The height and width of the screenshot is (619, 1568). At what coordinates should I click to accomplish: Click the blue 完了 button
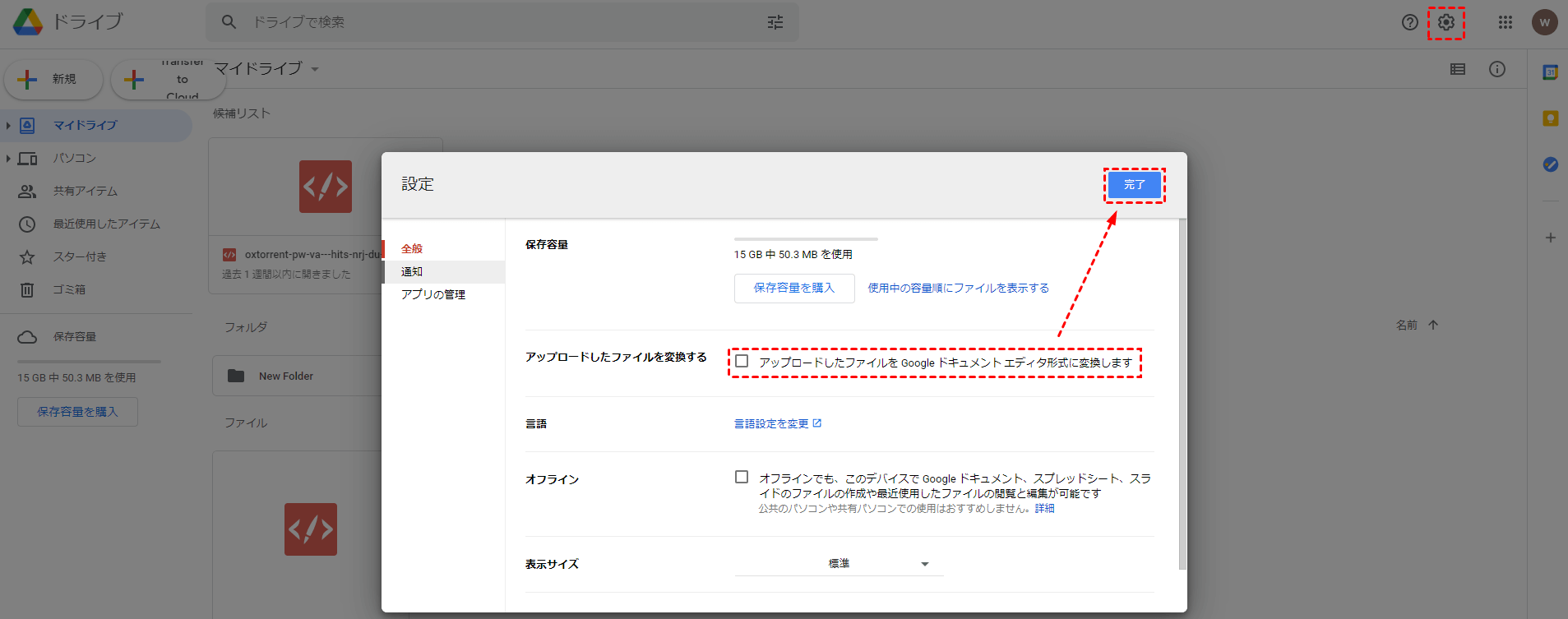pyautogui.click(x=1134, y=185)
